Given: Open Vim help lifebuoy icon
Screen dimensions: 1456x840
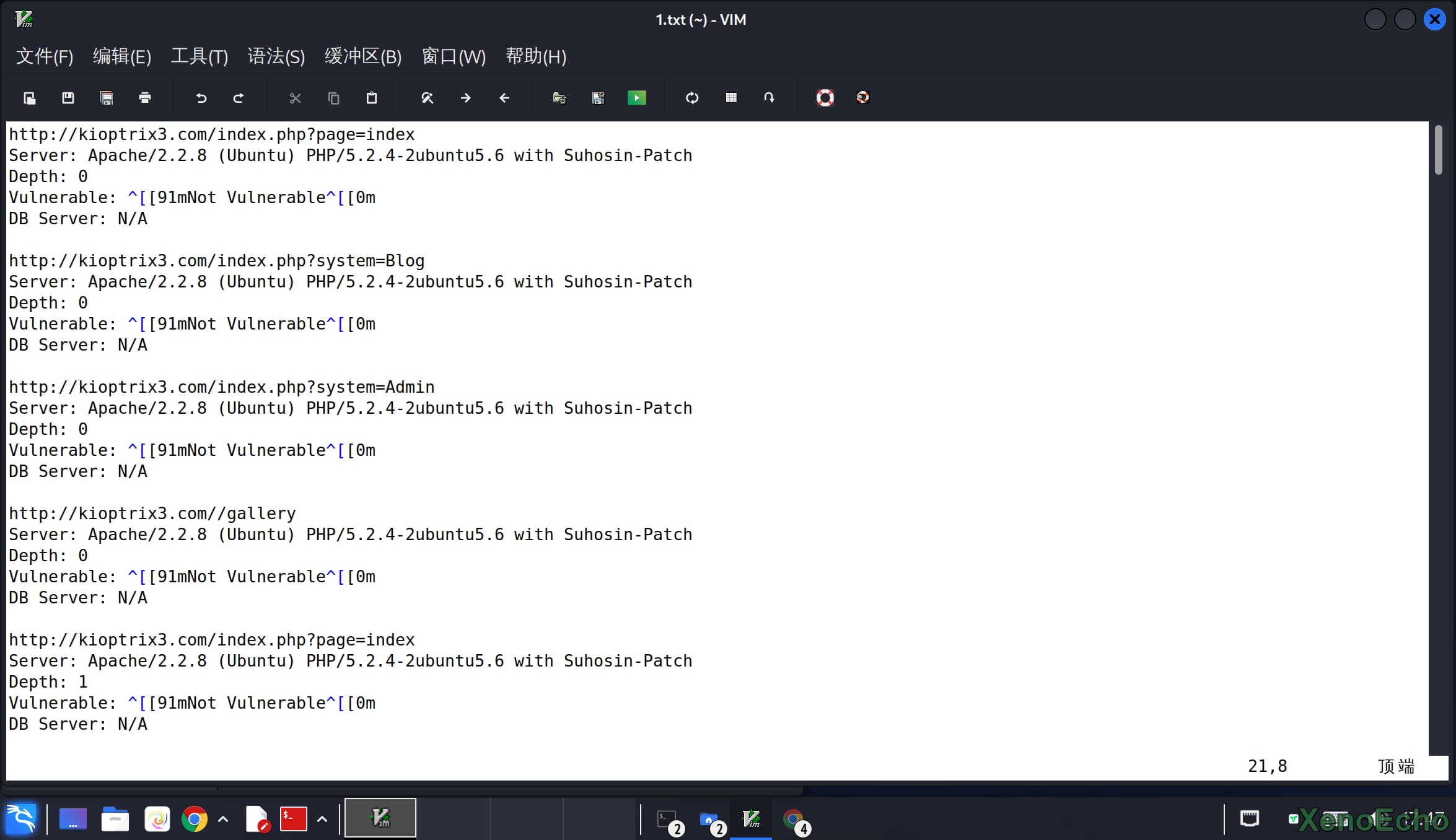Looking at the screenshot, I should 825,98.
